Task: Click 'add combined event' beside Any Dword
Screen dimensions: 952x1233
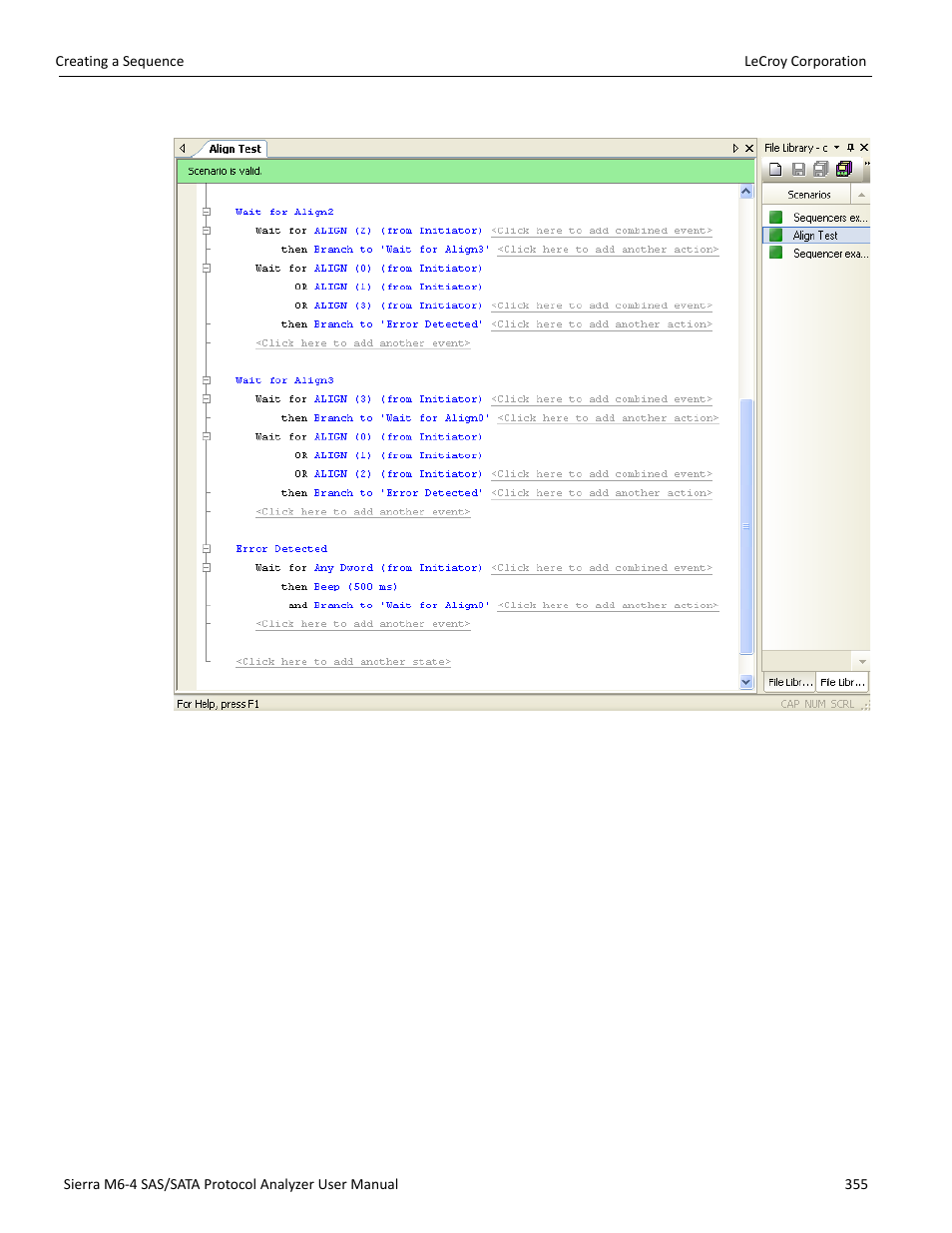Action: click(602, 568)
